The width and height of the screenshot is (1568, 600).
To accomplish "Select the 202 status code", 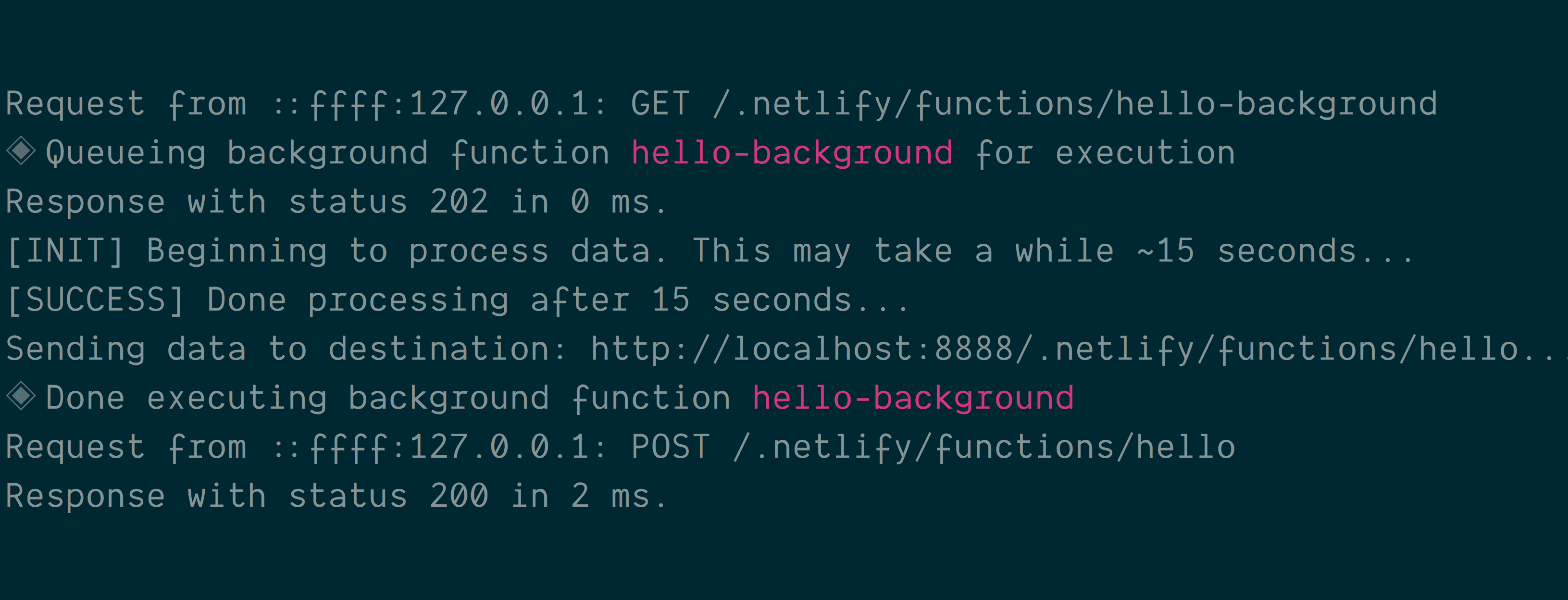I will pos(459,202).
